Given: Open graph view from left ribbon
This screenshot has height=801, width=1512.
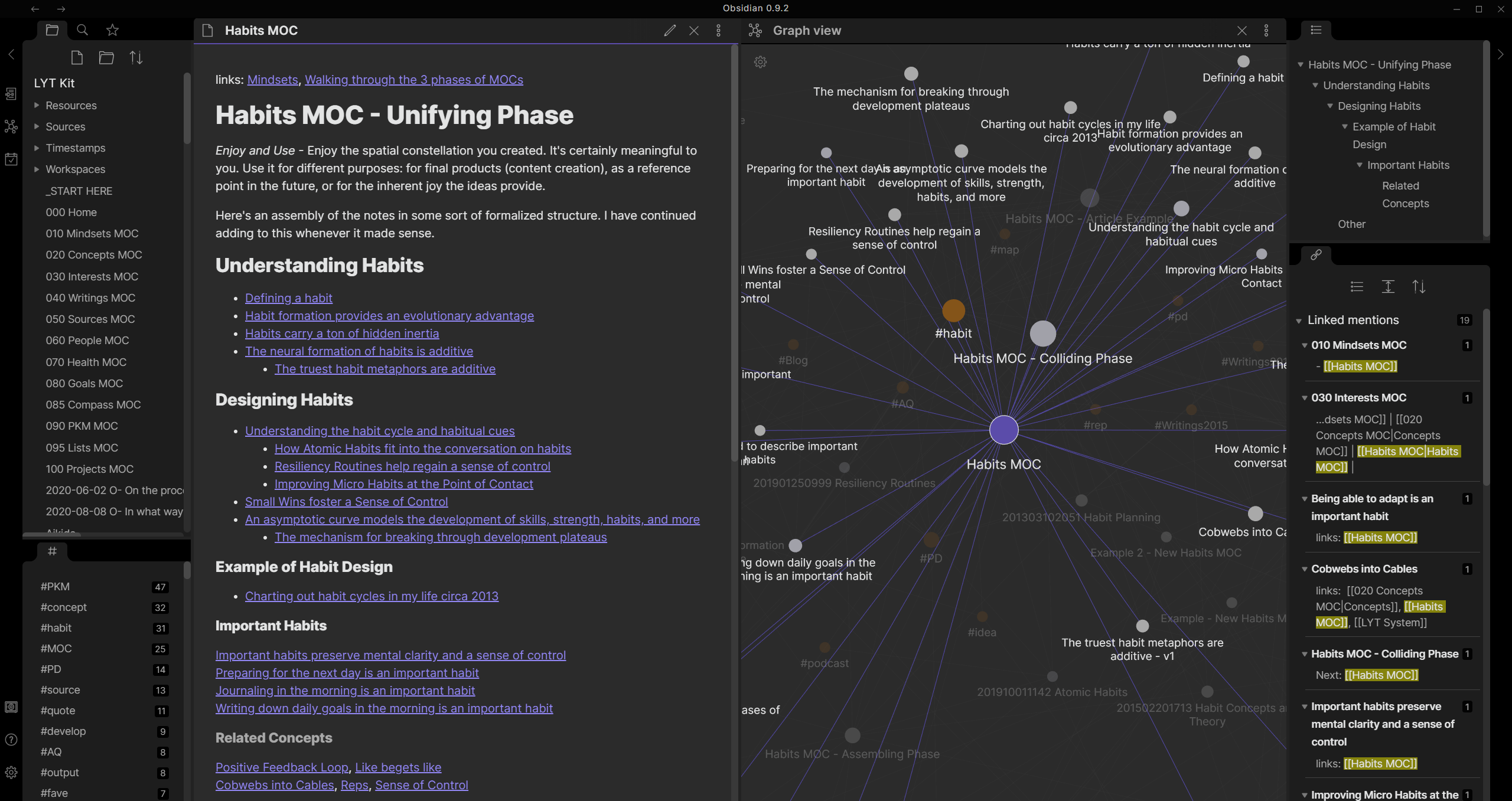Looking at the screenshot, I should click(x=11, y=126).
